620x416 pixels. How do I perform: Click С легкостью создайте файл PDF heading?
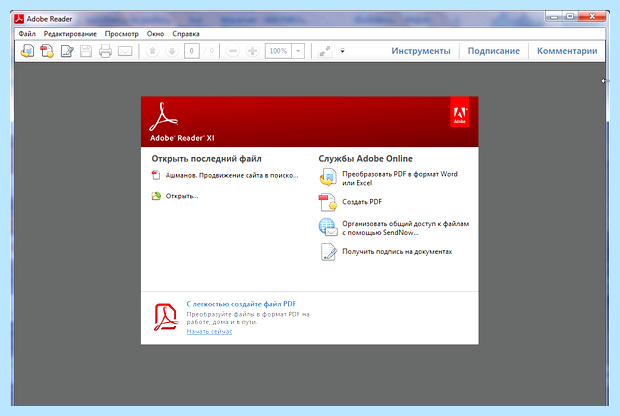click(241, 304)
